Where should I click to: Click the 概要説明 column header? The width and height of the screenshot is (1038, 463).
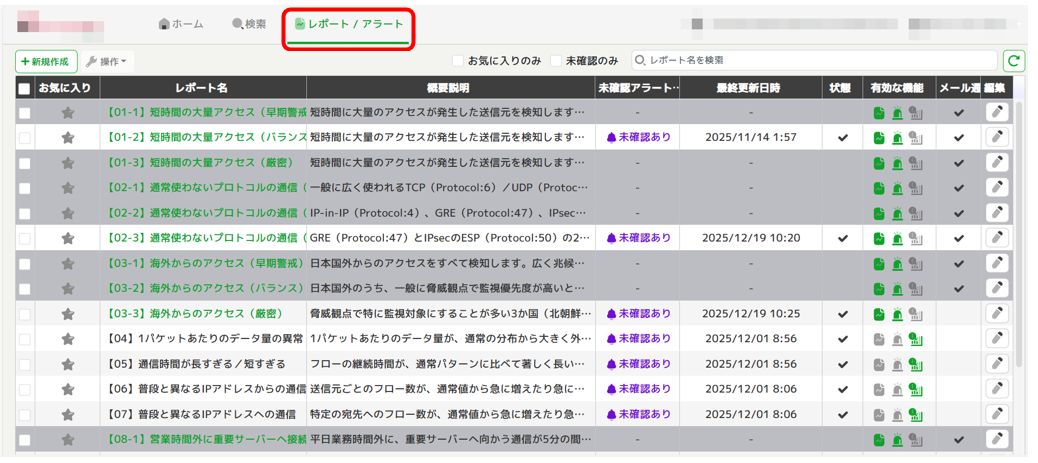450,88
